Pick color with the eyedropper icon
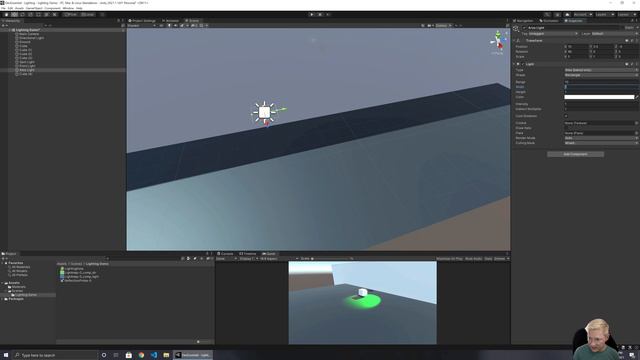 pos(637,97)
